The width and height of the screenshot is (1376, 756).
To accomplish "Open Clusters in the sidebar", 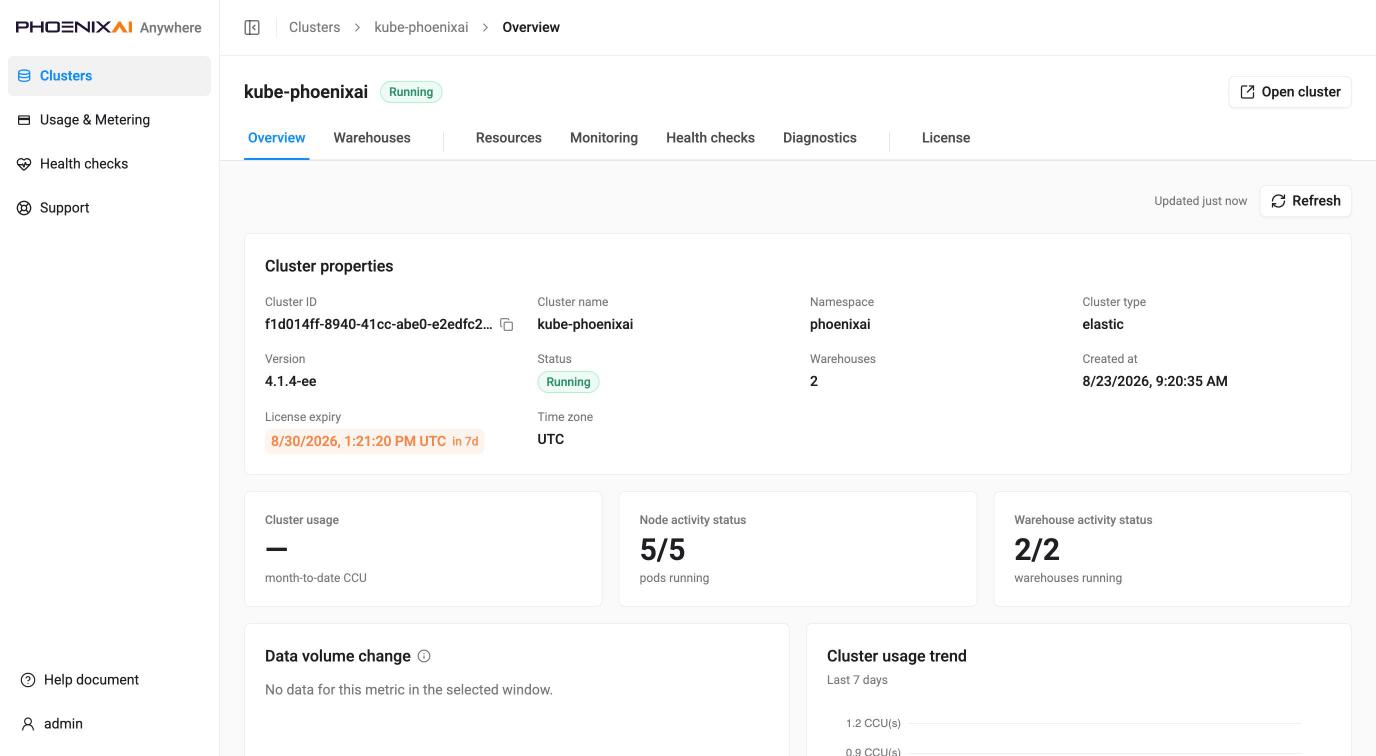I will pos(109,76).
